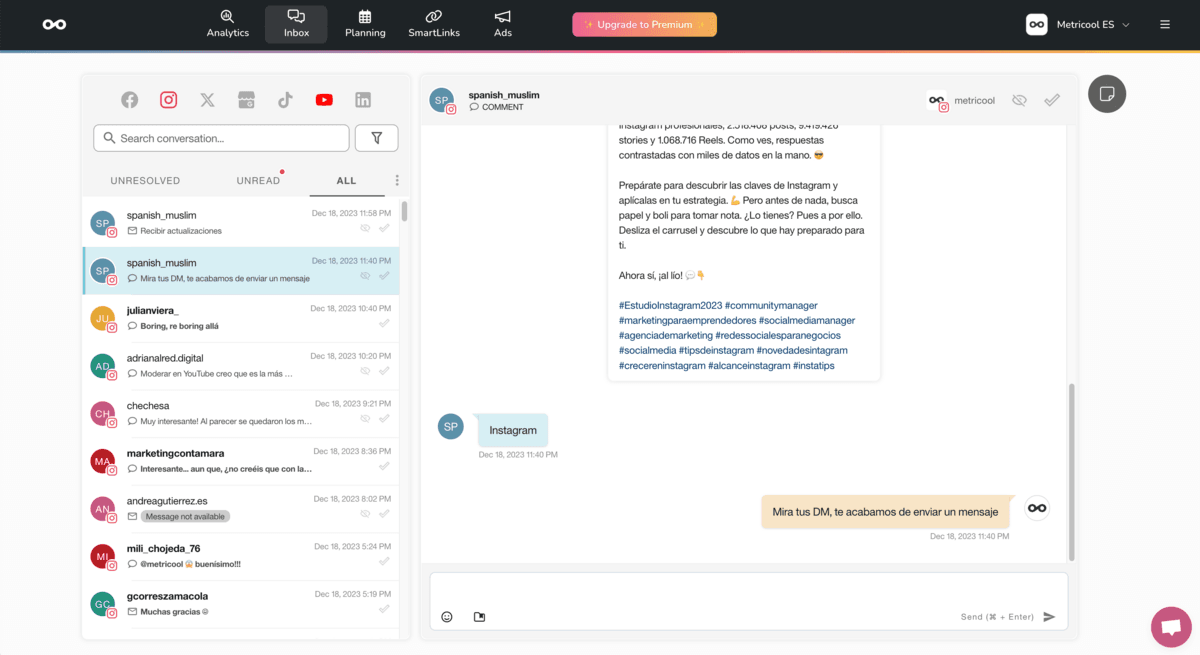Switch to the UNREAD tab

pos(256,180)
